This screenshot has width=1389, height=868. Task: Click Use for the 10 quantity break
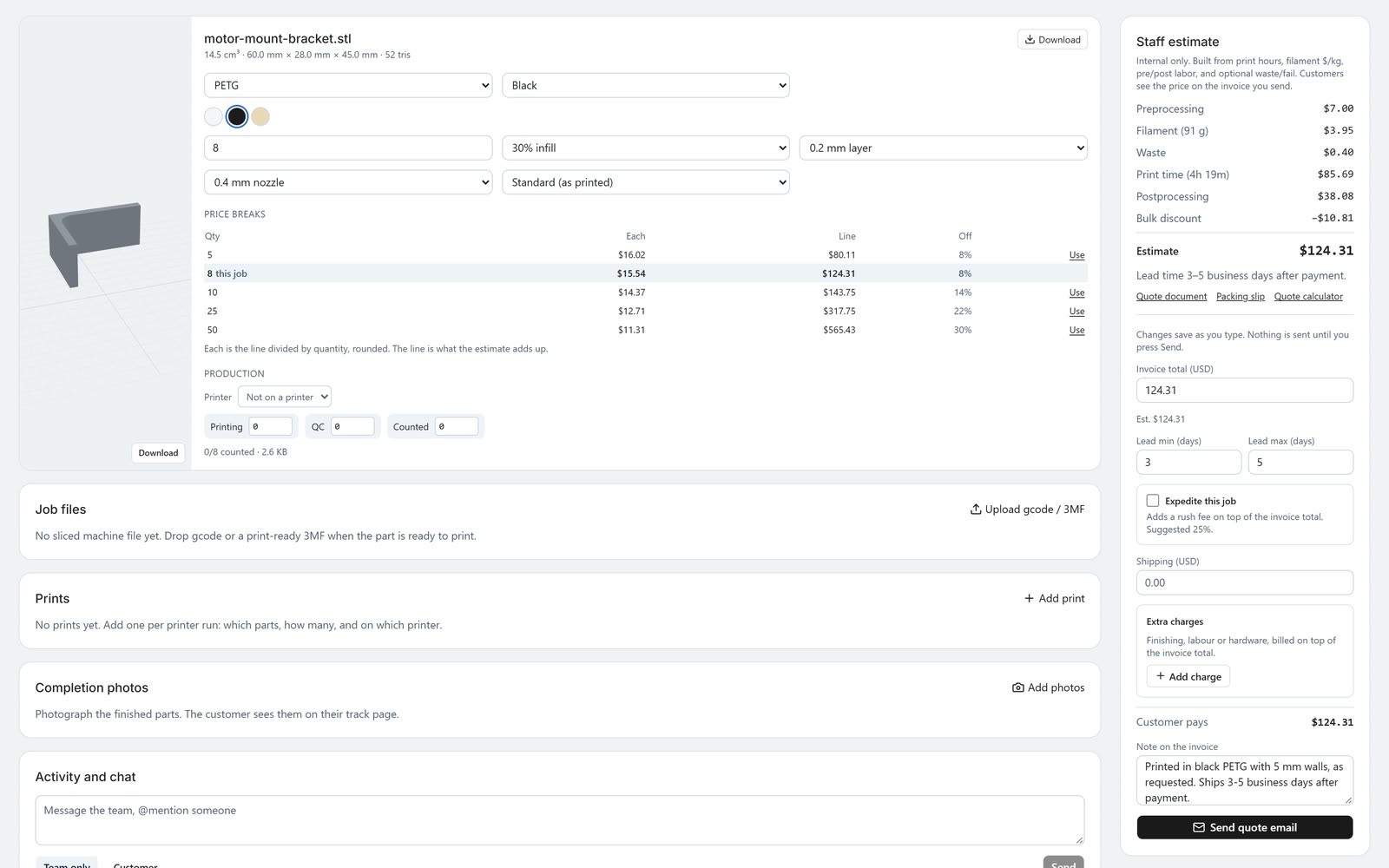click(x=1076, y=293)
